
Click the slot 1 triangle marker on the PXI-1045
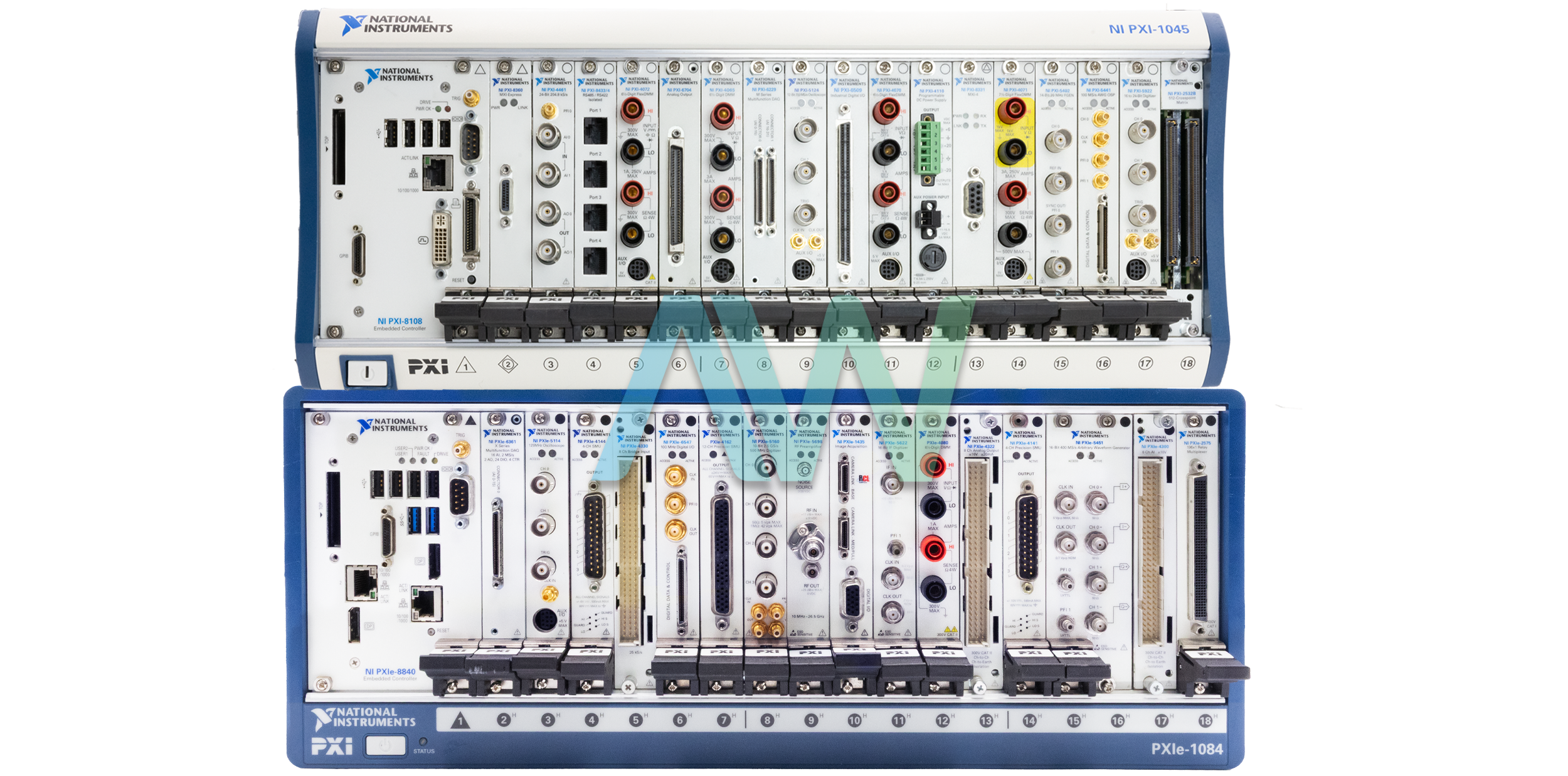coord(465,365)
